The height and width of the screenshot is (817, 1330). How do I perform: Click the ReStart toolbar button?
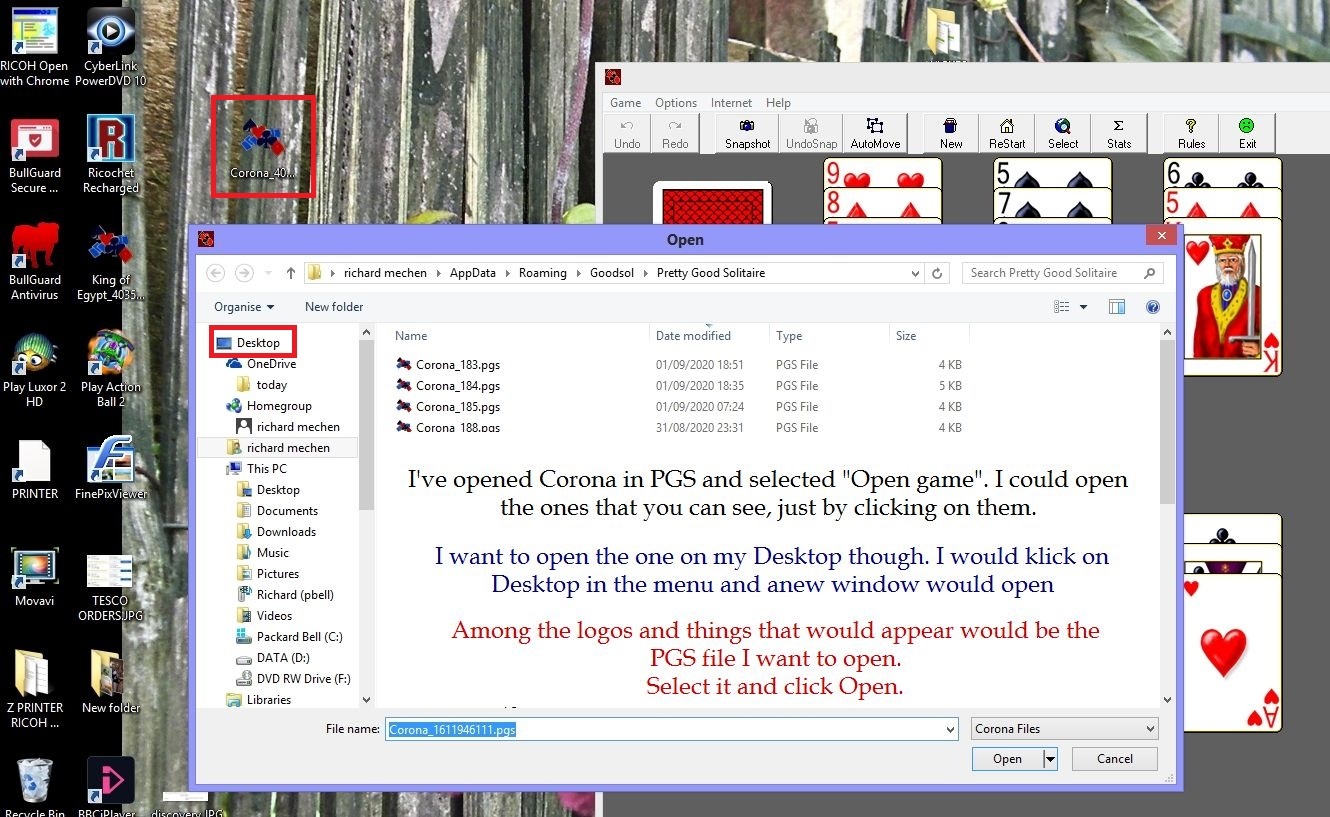coord(1007,133)
